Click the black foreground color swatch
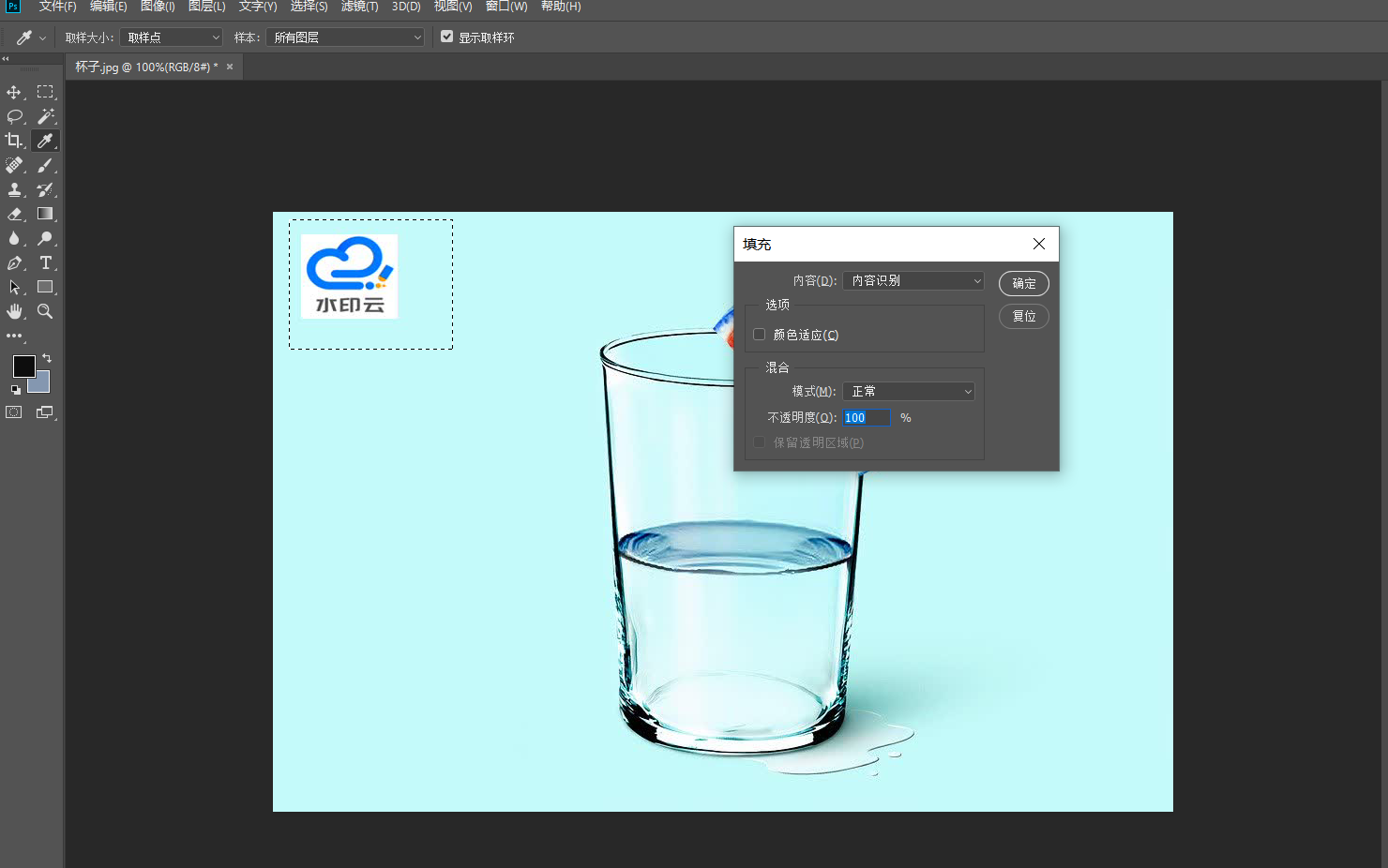The image size is (1388, 868). coord(23,366)
